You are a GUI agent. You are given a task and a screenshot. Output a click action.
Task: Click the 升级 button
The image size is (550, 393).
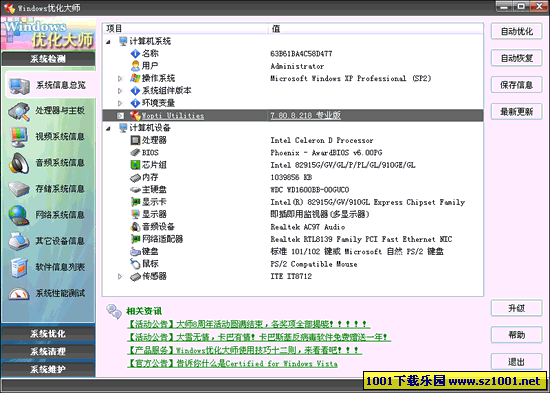[516, 308]
